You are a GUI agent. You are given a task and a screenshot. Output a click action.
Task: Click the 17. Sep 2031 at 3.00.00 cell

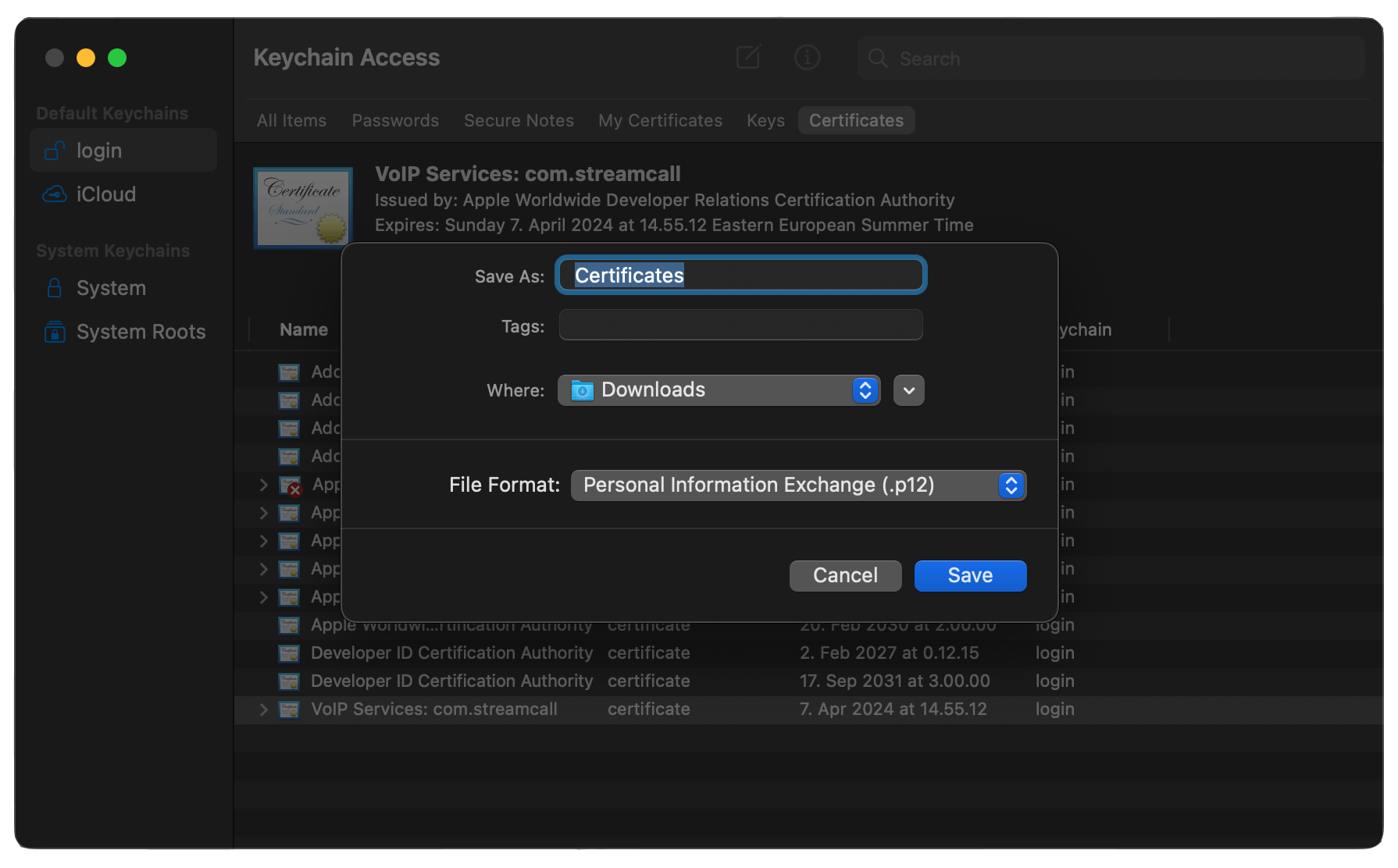(894, 681)
